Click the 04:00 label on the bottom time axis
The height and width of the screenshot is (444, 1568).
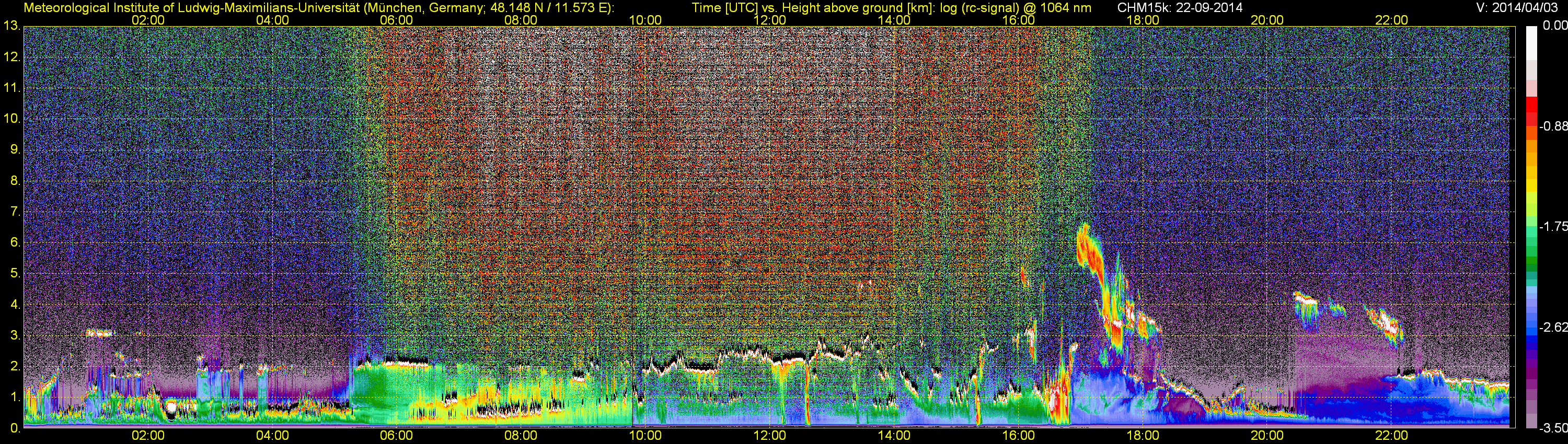click(x=272, y=436)
